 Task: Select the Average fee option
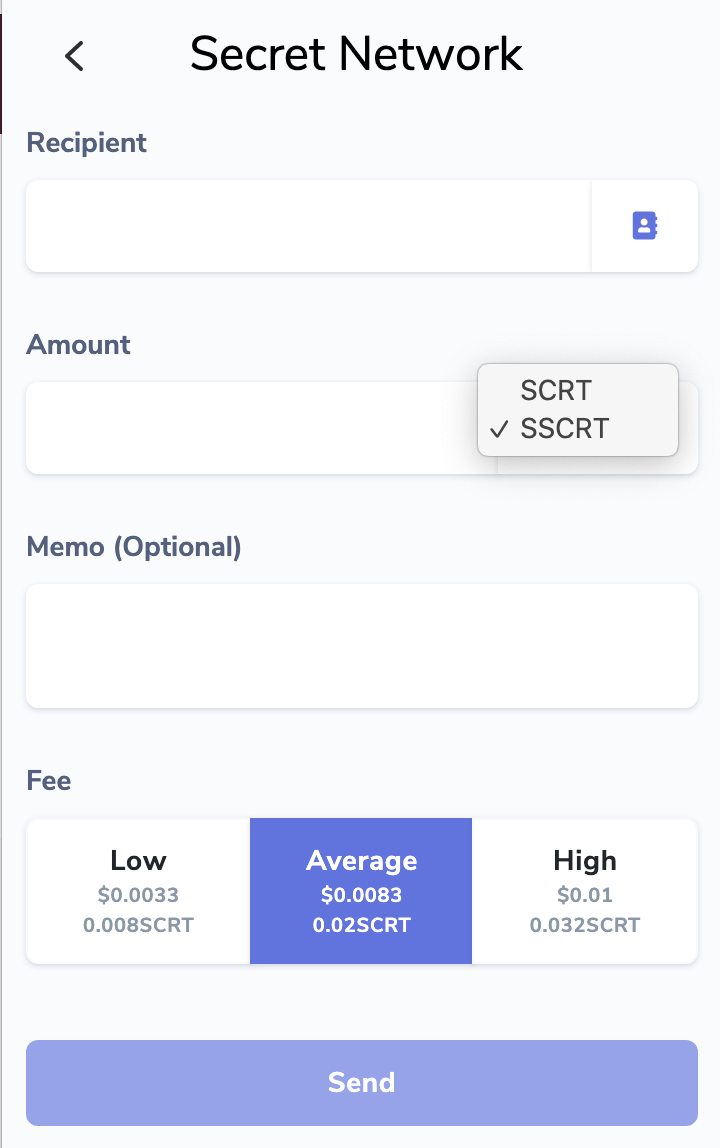point(361,890)
